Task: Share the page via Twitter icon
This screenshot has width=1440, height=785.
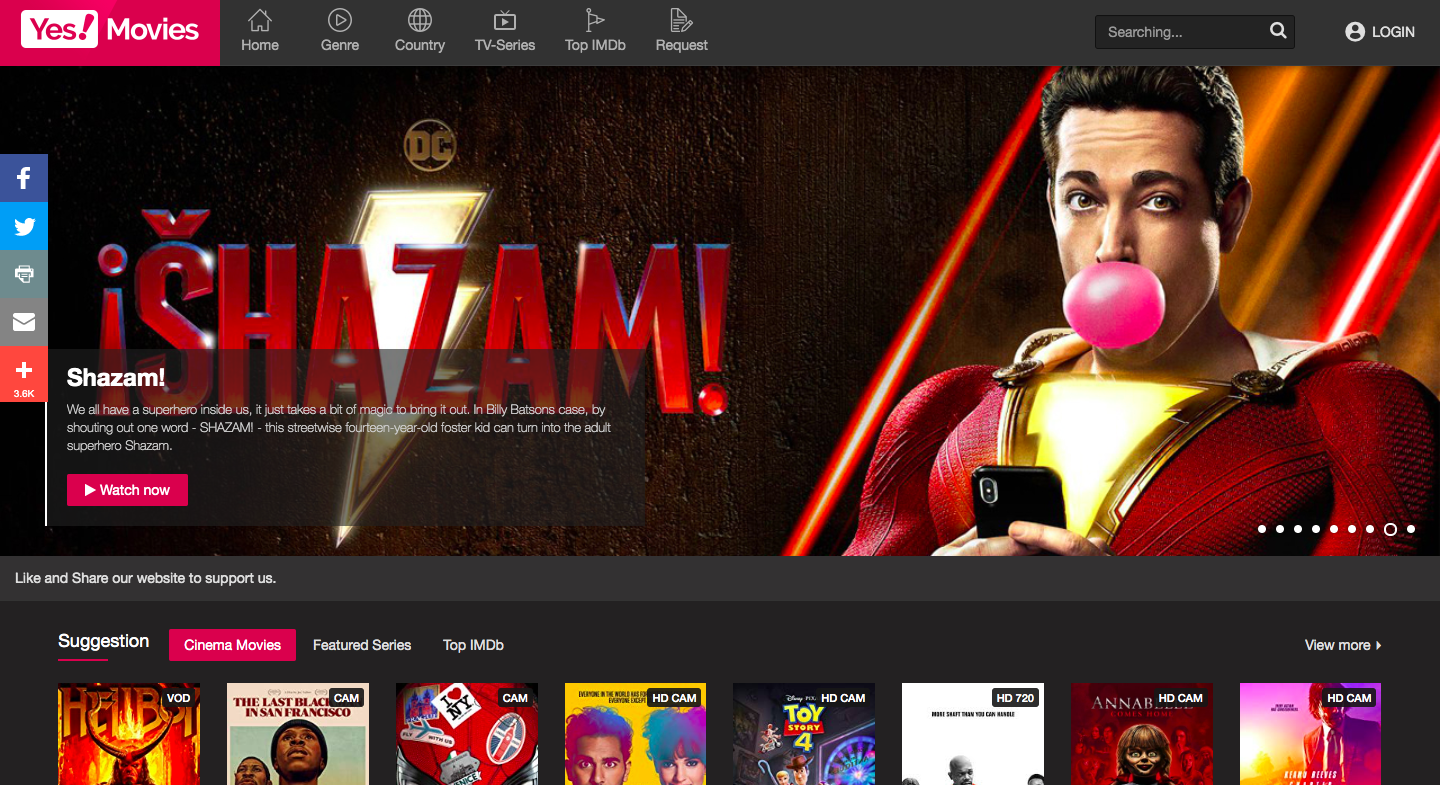Action: pos(24,227)
